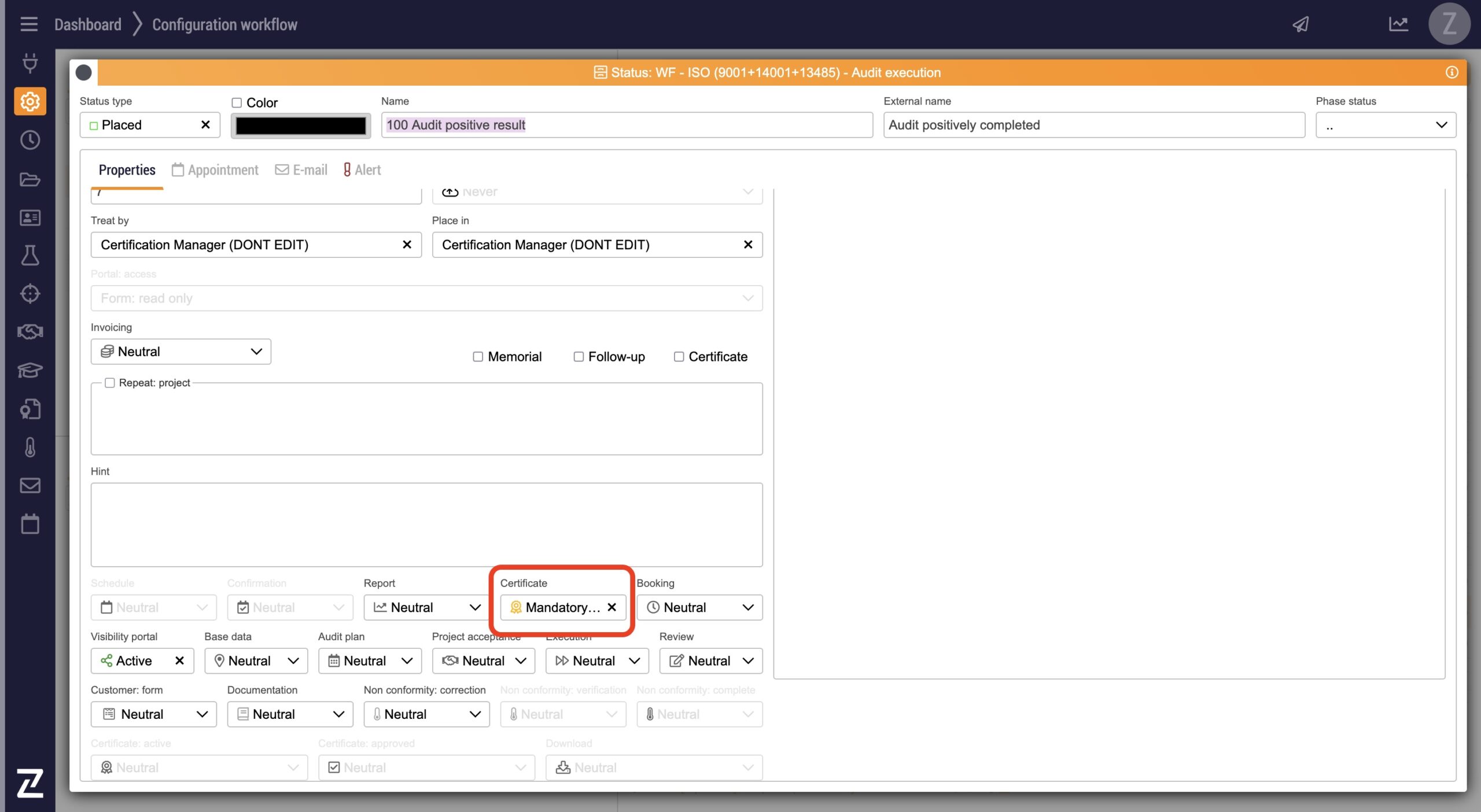Click the black color swatch

pyautogui.click(x=301, y=126)
